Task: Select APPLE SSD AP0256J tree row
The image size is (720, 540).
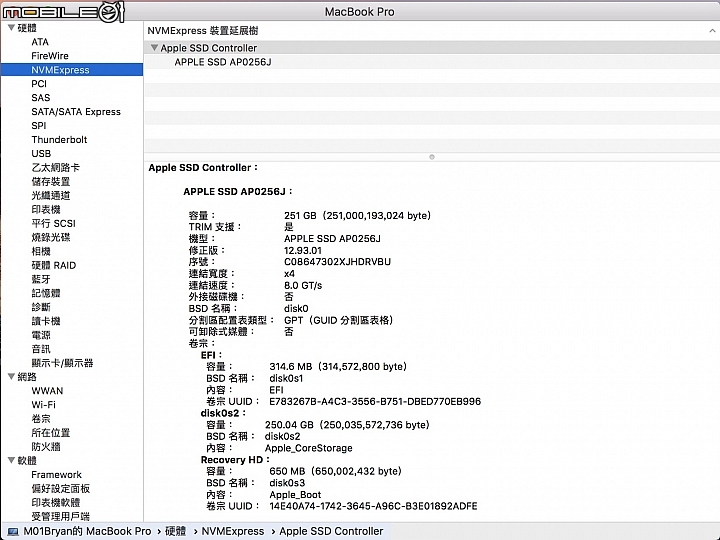Action: pyautogui.click(x=432, y=62)
